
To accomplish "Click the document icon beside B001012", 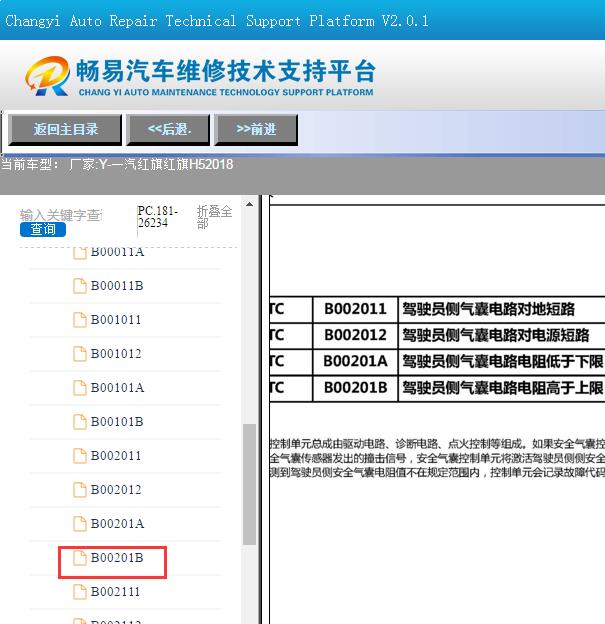I will point(80,353).
